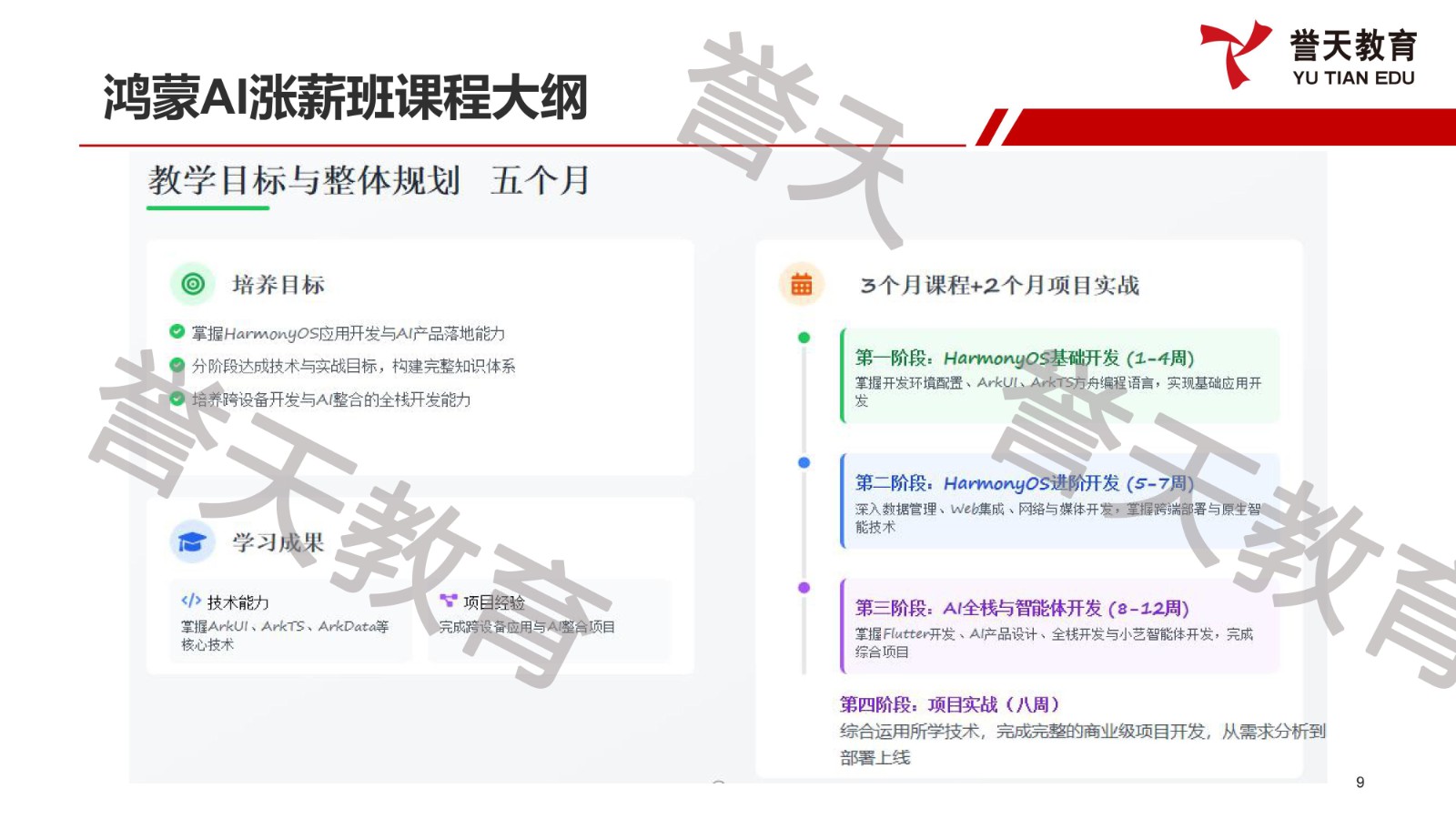The height and width of the screenshot is (819, 1456).
Task: Click the slide page number 9
Action: (x=1360, y=783)
